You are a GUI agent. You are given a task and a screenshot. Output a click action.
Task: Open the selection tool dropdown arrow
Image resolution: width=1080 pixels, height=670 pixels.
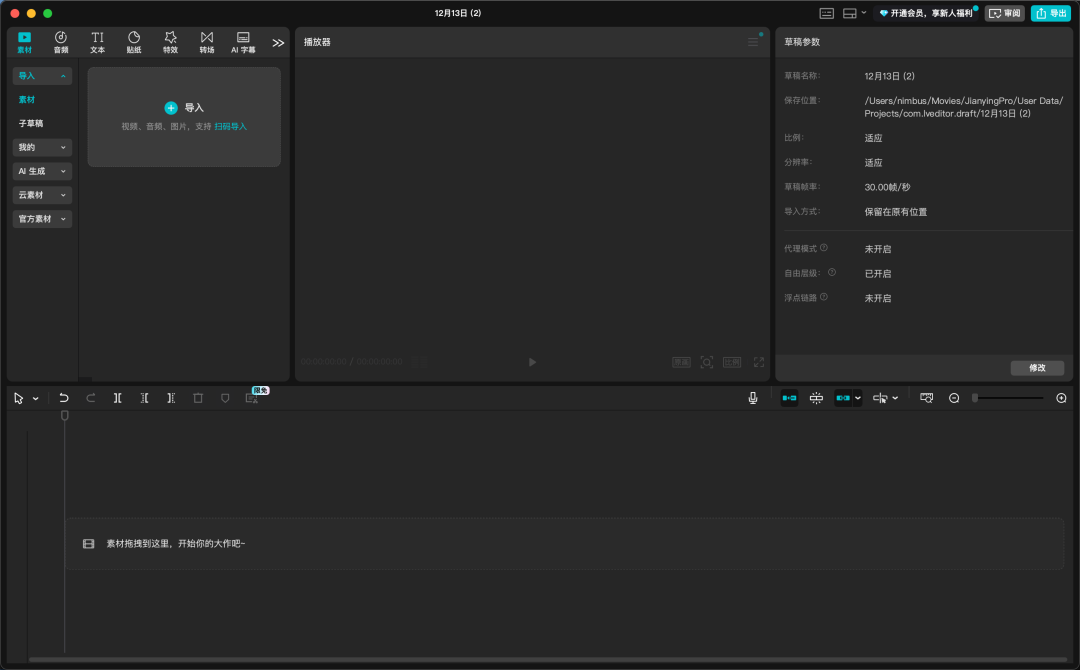pos(36,398)
